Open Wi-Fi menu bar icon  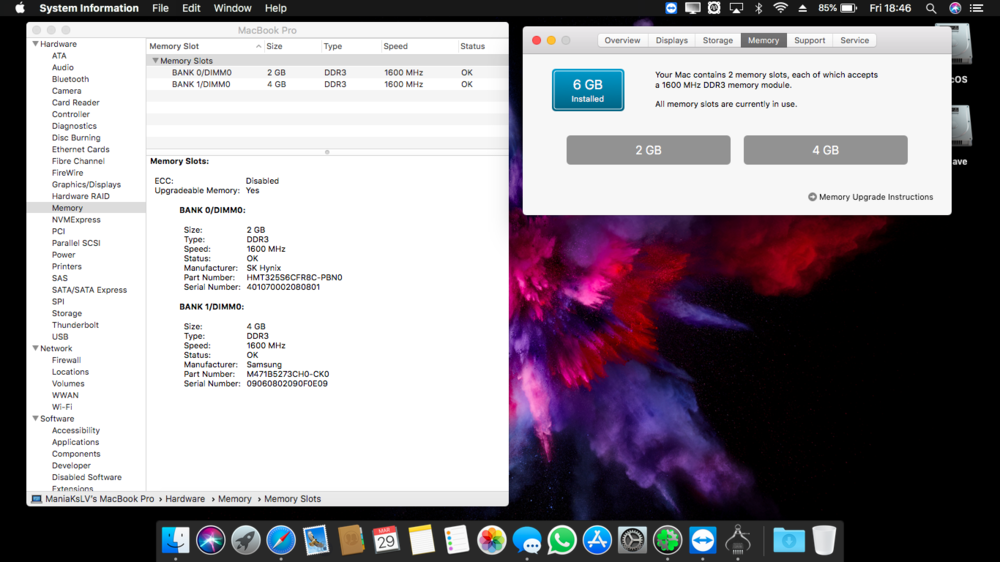tap(780, 8)
